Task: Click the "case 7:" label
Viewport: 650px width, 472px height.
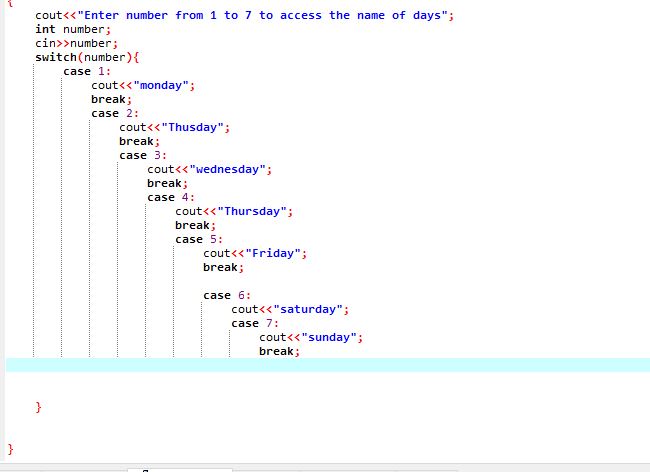Action: tap(255, 323)
